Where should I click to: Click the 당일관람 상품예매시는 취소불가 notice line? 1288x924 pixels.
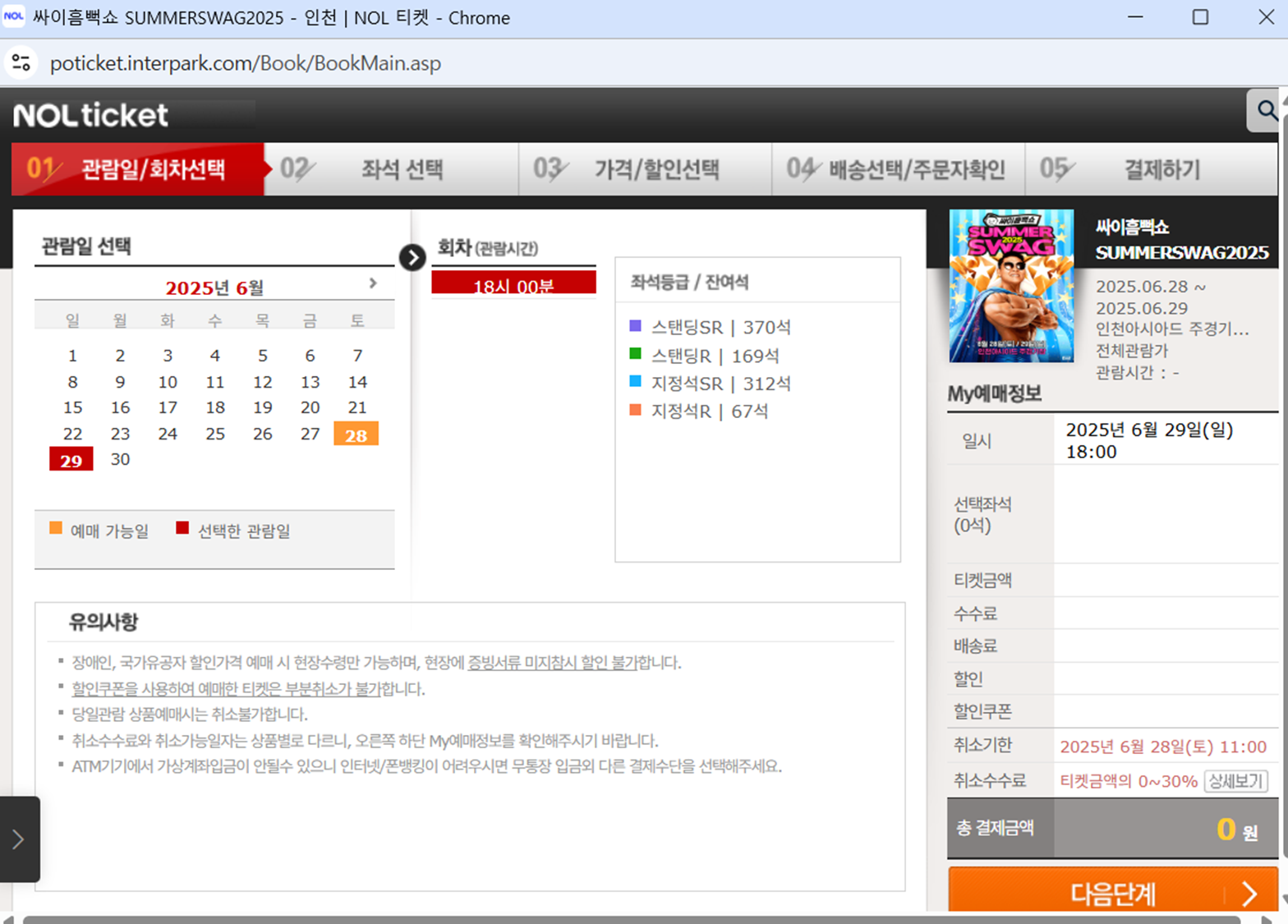click(x=190, y=715)
